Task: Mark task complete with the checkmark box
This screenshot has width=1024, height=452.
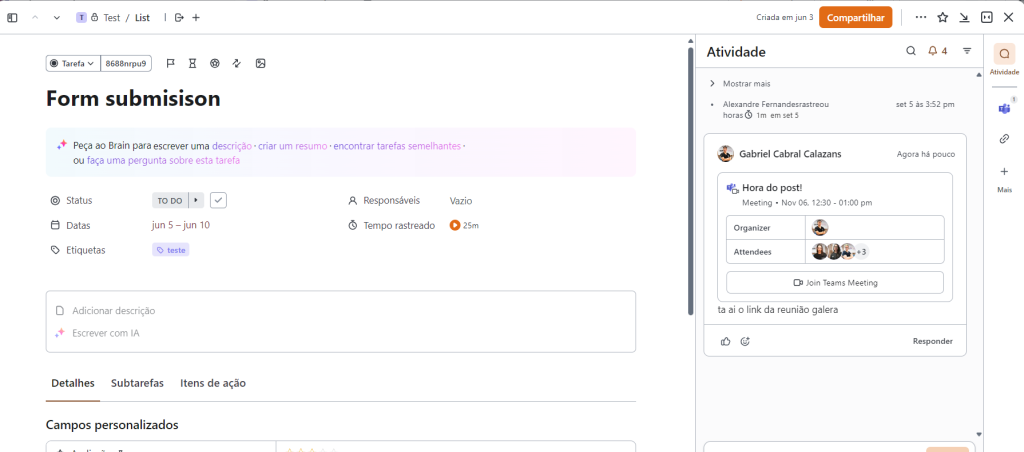Action: 218,200
